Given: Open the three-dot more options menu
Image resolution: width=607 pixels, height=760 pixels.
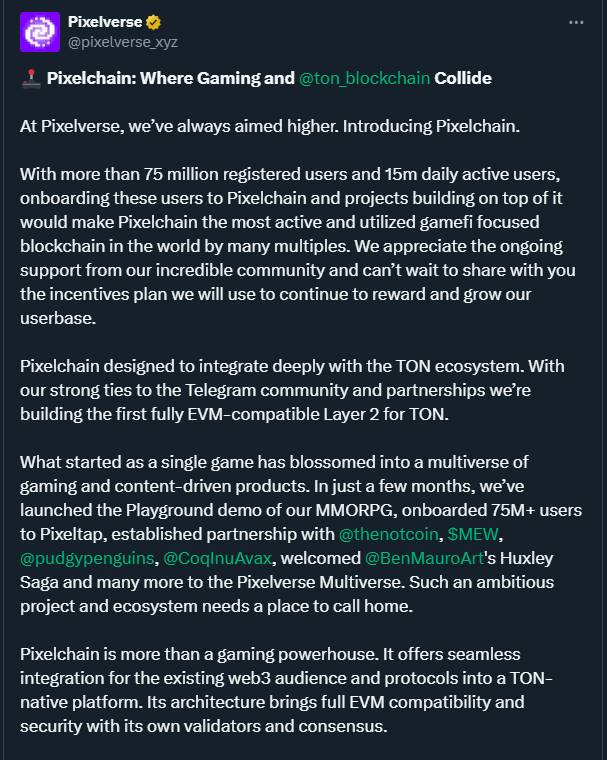Looking at the screenshot, I should point(576,22).
